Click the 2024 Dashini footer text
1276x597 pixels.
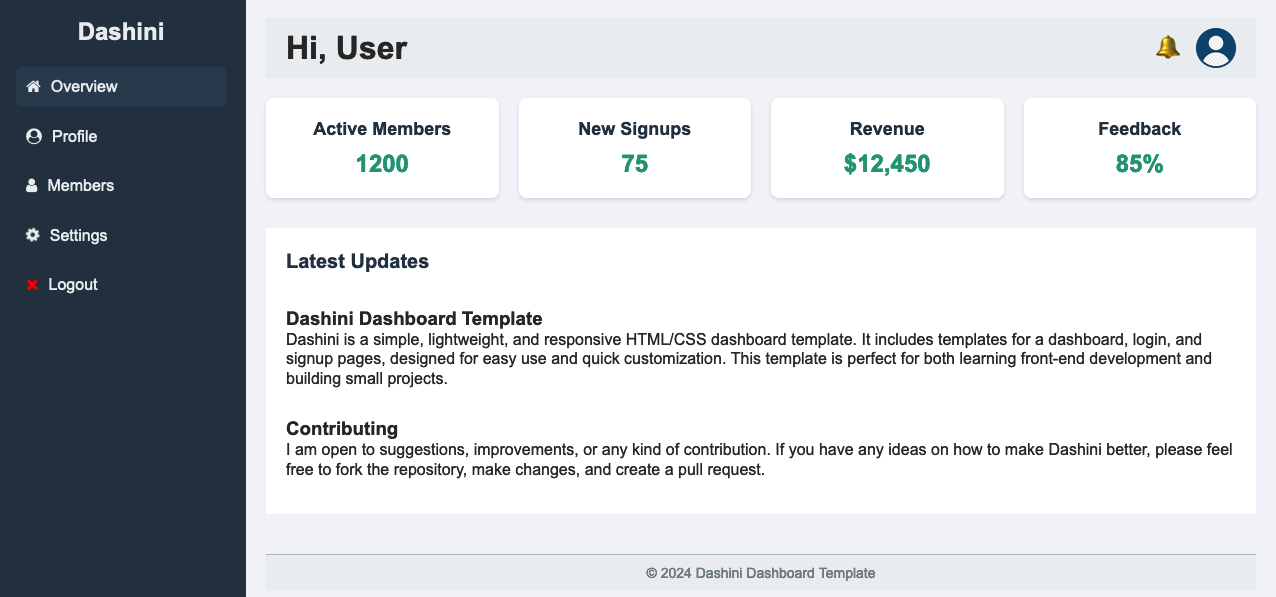[762, 572]
